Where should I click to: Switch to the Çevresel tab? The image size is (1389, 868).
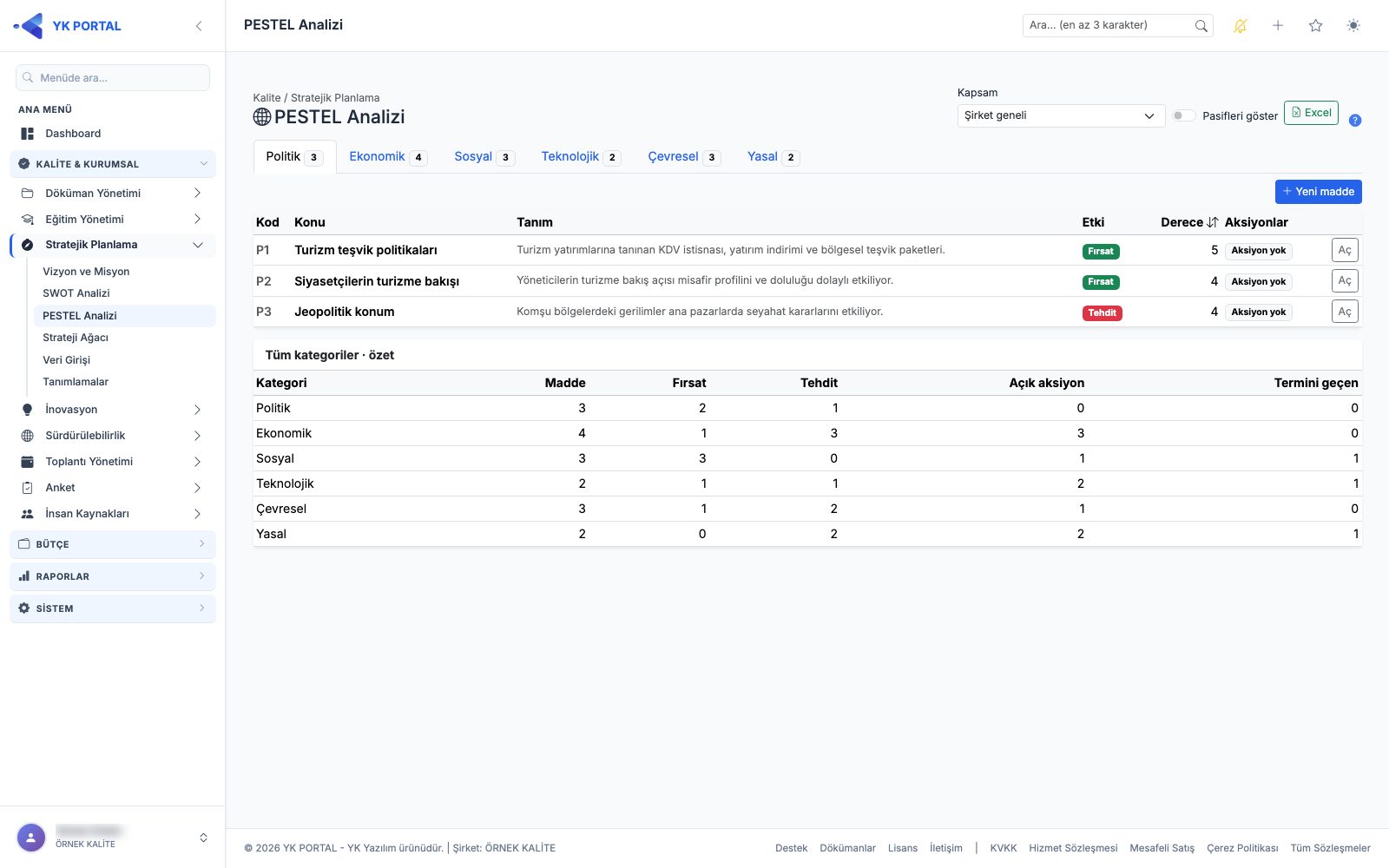click(x=683, y=157)
